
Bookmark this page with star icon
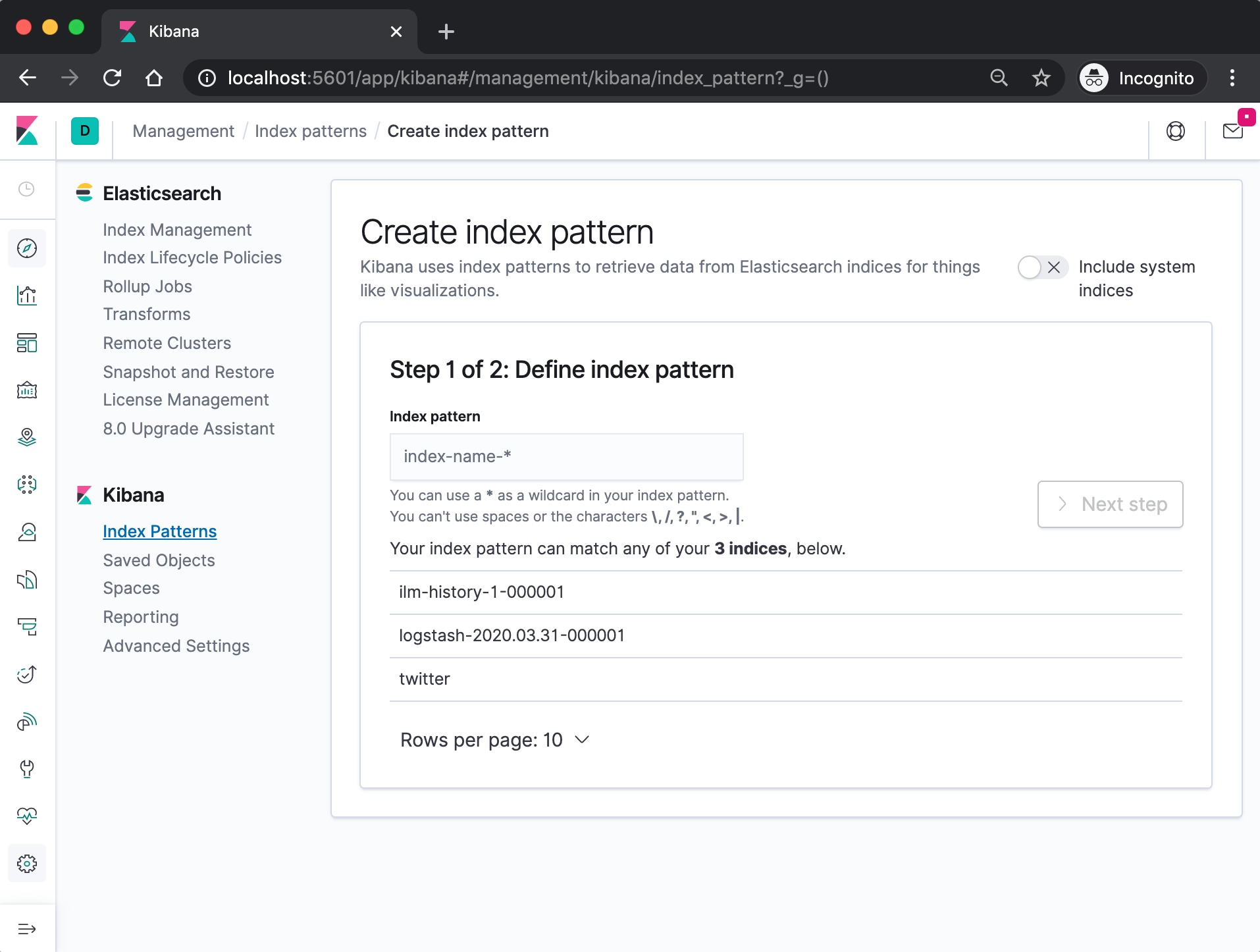click(x=1041, y=78)
